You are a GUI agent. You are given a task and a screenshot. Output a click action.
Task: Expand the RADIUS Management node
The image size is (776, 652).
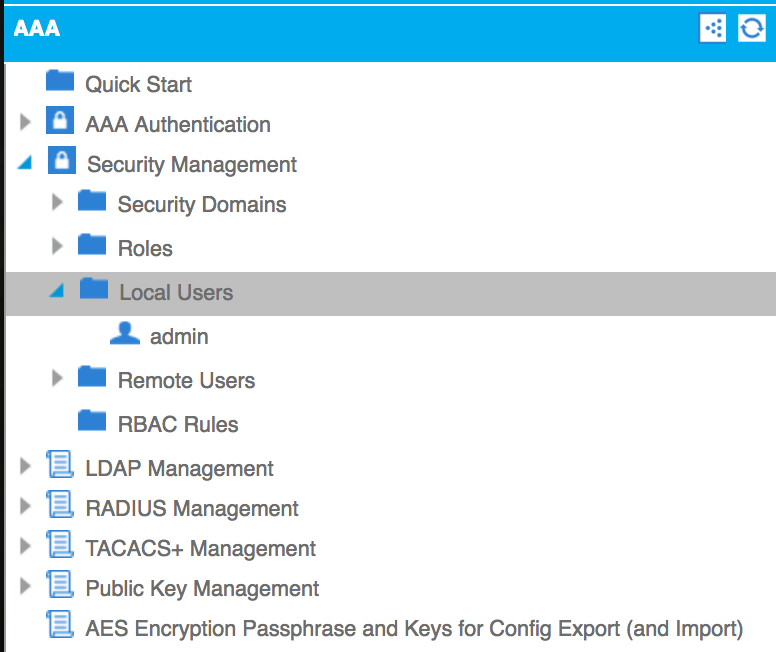pos(25,506)
